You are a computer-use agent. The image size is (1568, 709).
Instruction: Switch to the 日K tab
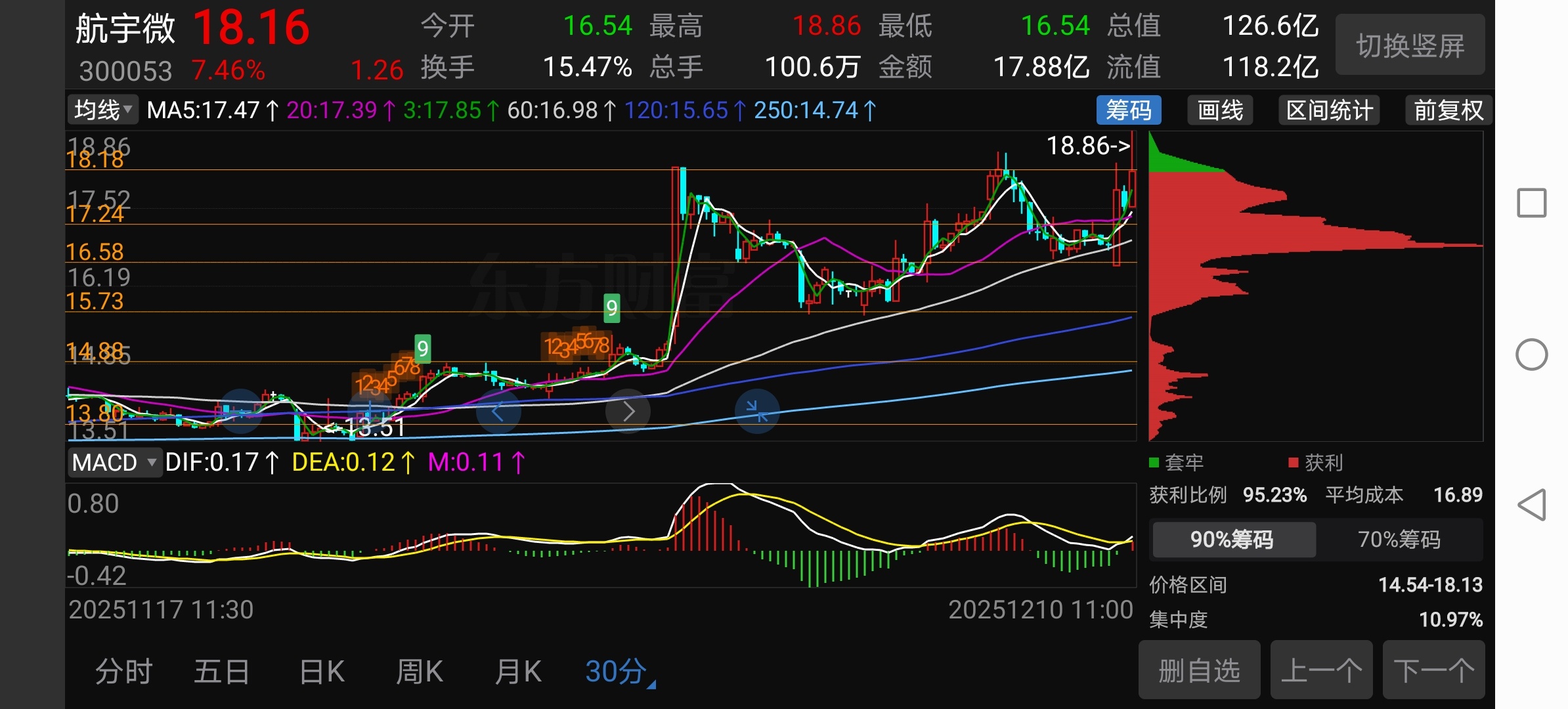pos(322,672)
